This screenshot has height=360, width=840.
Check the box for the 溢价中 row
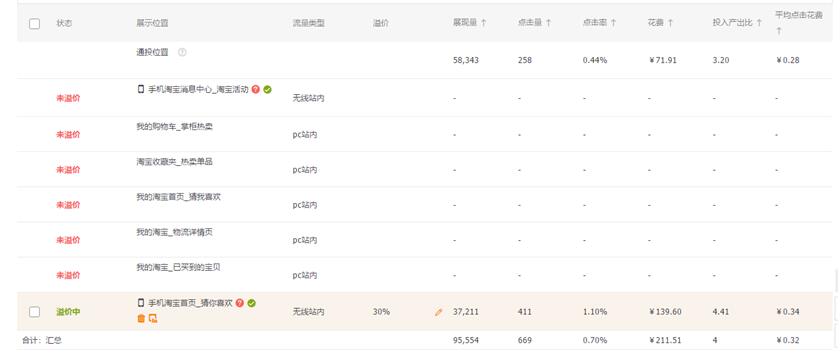[34, 312]
